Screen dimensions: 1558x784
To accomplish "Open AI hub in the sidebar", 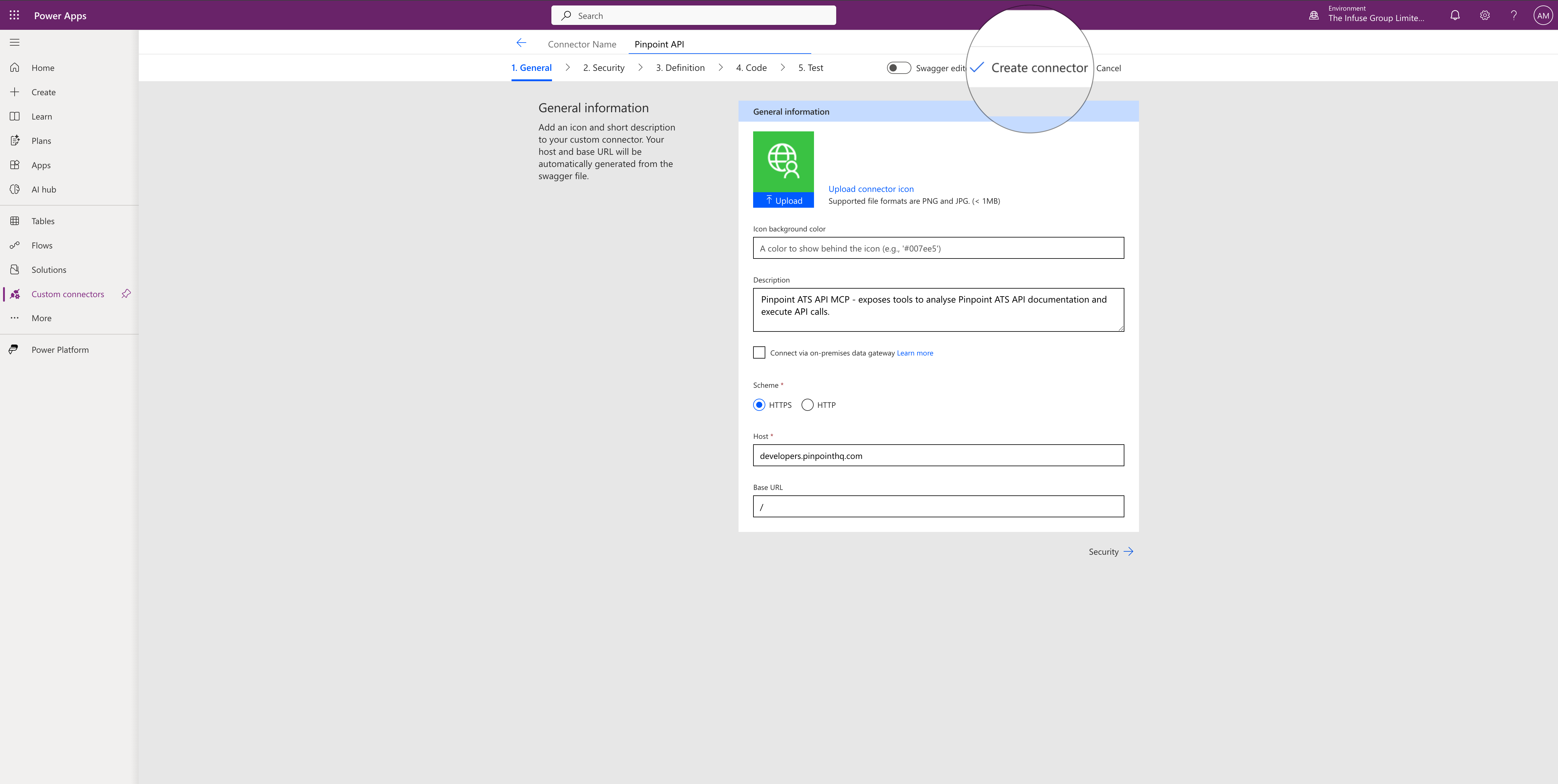I will coord(44,189).
